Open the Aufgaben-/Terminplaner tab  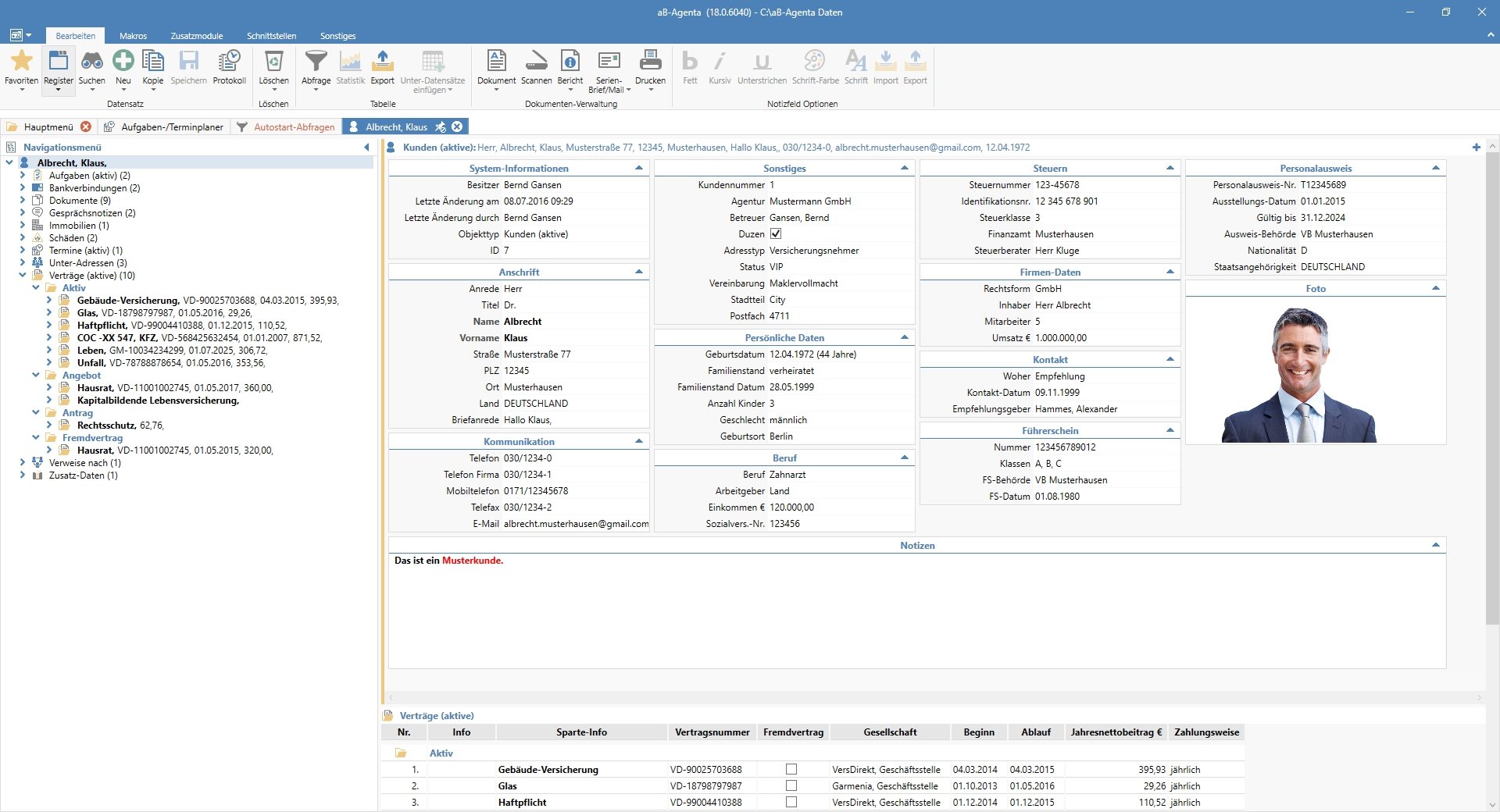[172, 126]
